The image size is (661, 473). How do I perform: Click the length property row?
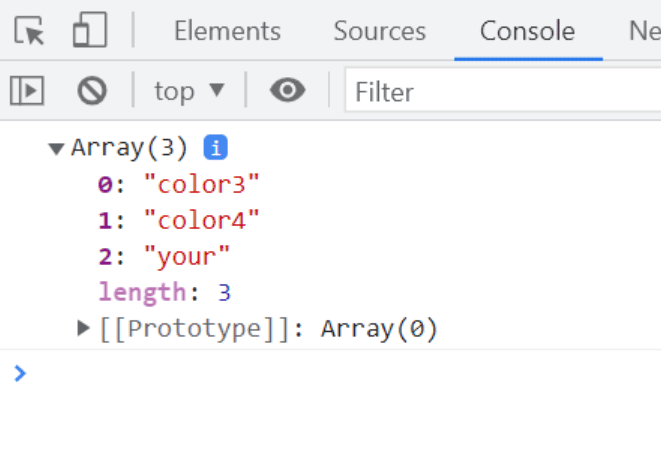point(165,292)
